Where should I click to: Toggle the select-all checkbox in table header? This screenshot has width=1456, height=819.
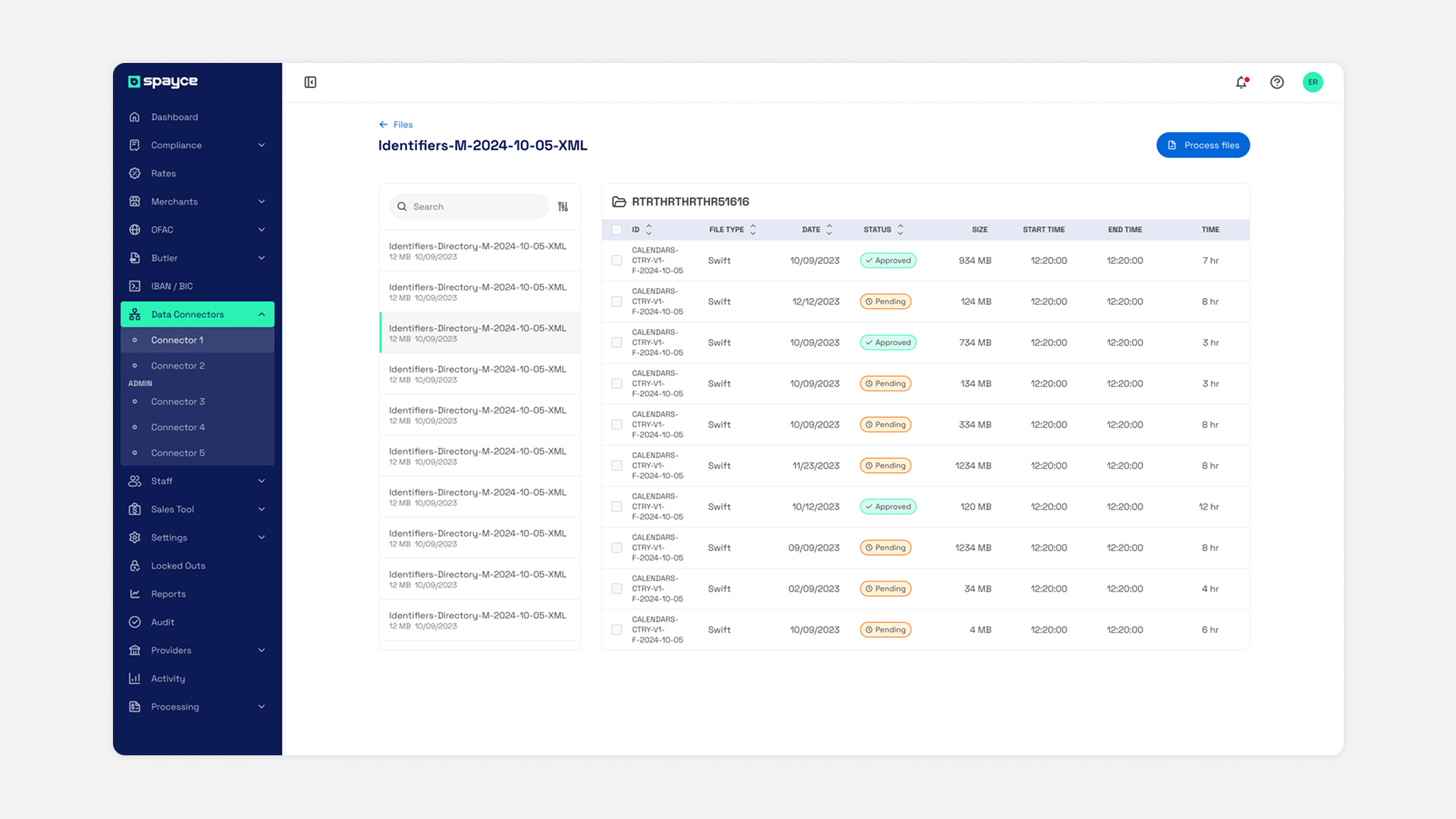click(617, 230)
